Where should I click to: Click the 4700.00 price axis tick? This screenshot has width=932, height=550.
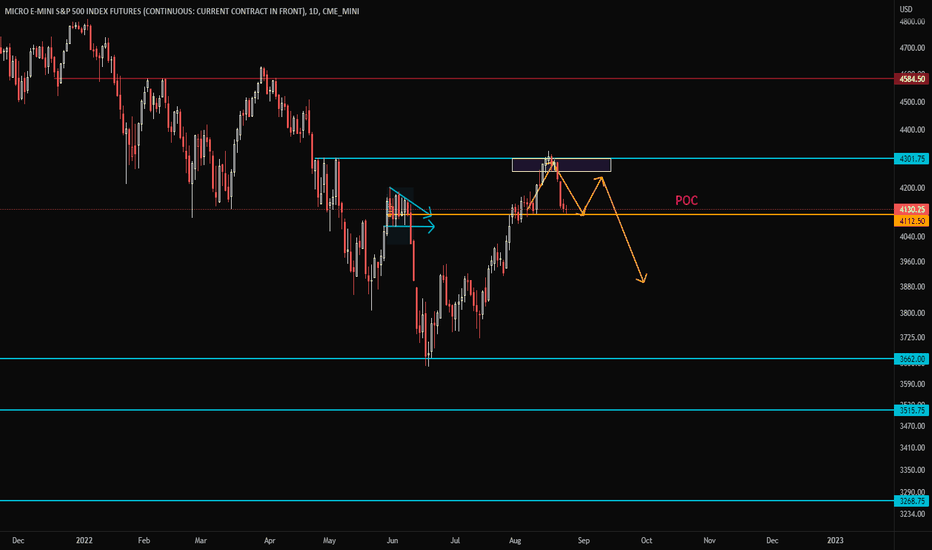click(912, 48)
